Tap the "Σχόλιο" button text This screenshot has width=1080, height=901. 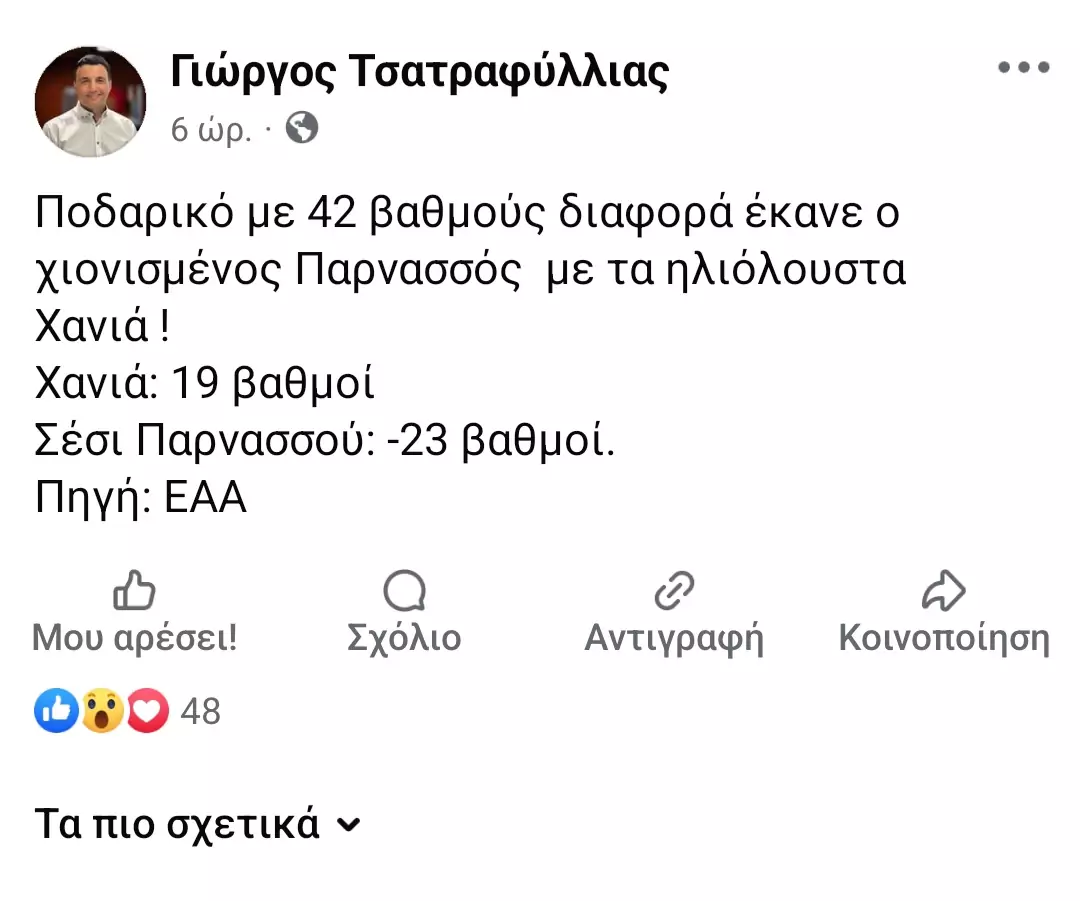click(404, 638)
